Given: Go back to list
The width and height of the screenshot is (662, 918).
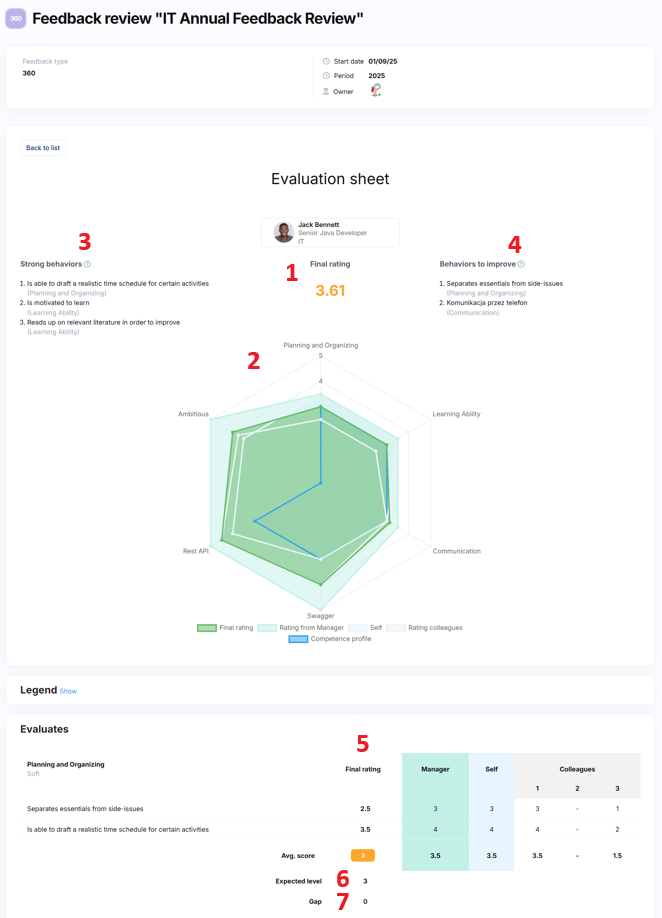Looking at the screenshot, I should click(x=43, y=148).
